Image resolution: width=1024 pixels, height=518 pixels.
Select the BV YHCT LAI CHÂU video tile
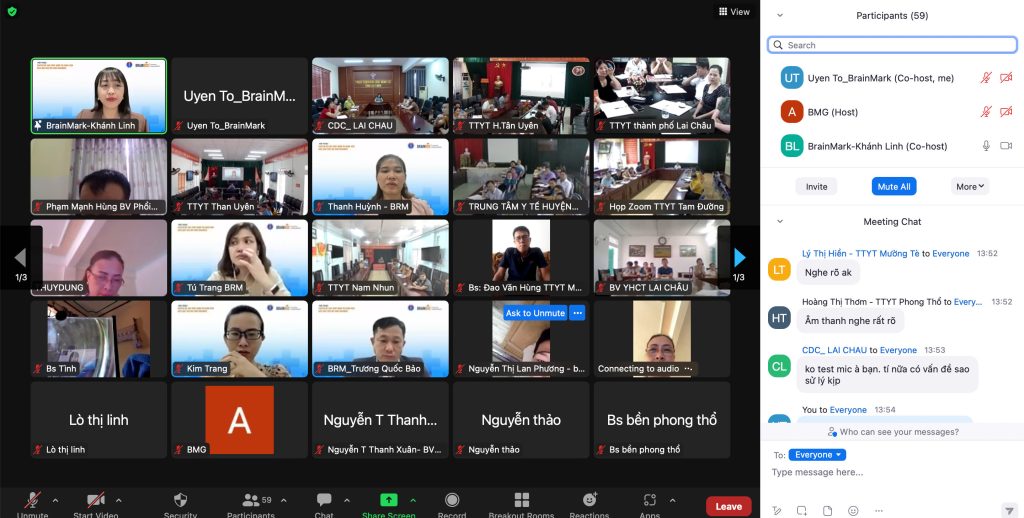662,257
